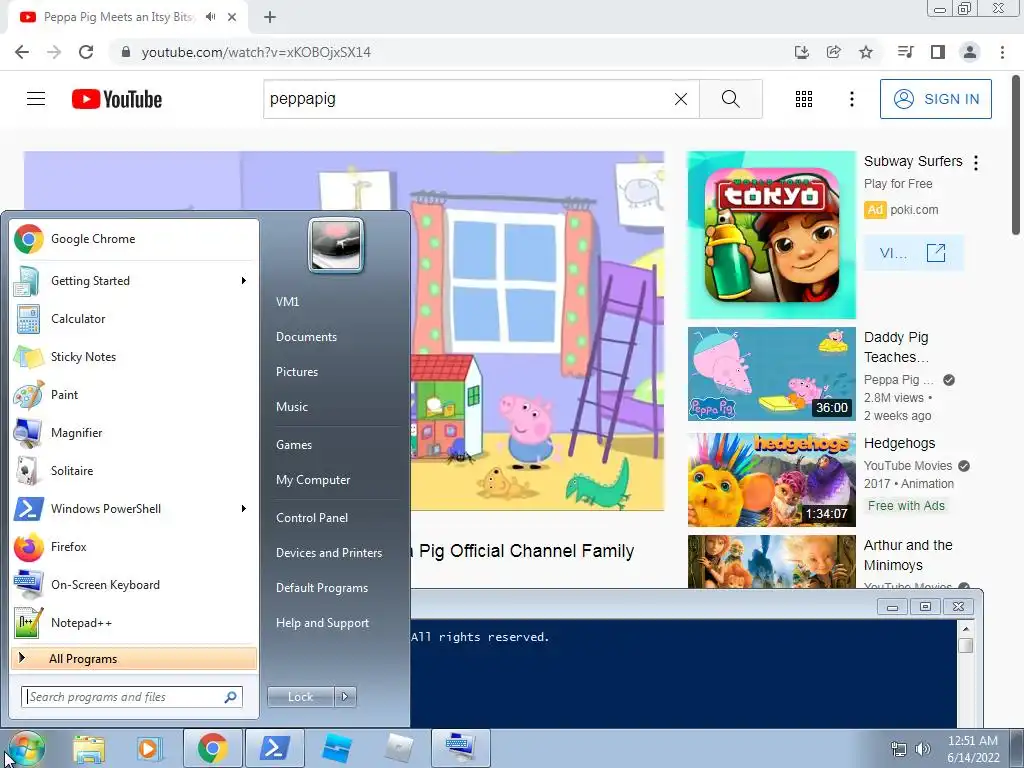
Task: Open shutdown options arrow beside Lock
Action: (345, 697)
